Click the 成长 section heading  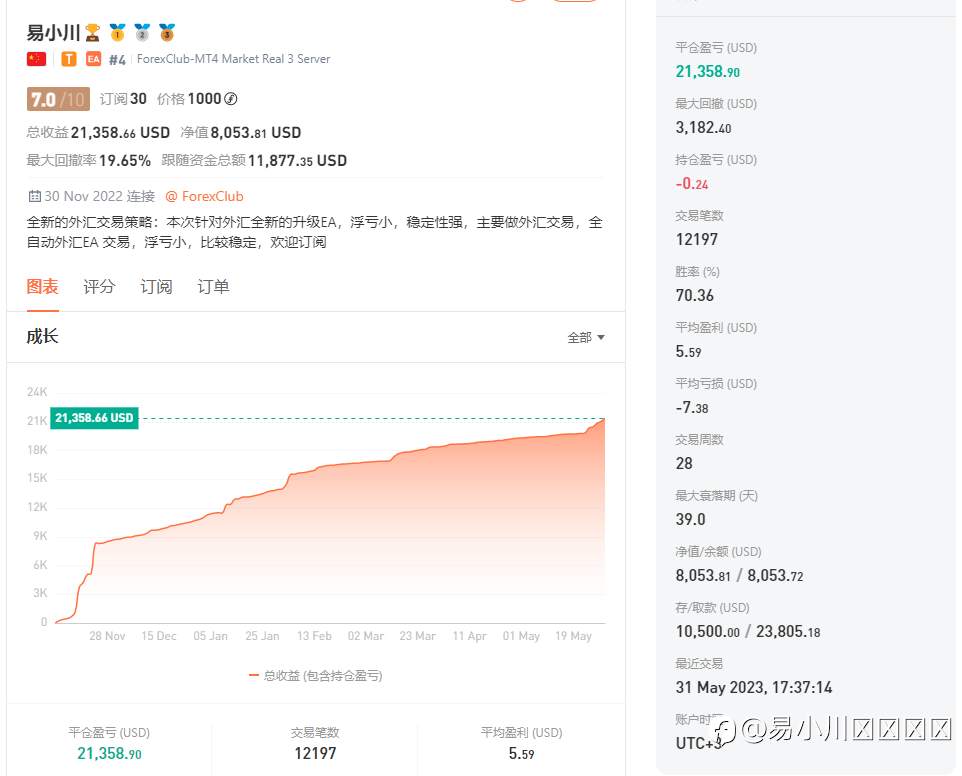click(x=42, y=336)
